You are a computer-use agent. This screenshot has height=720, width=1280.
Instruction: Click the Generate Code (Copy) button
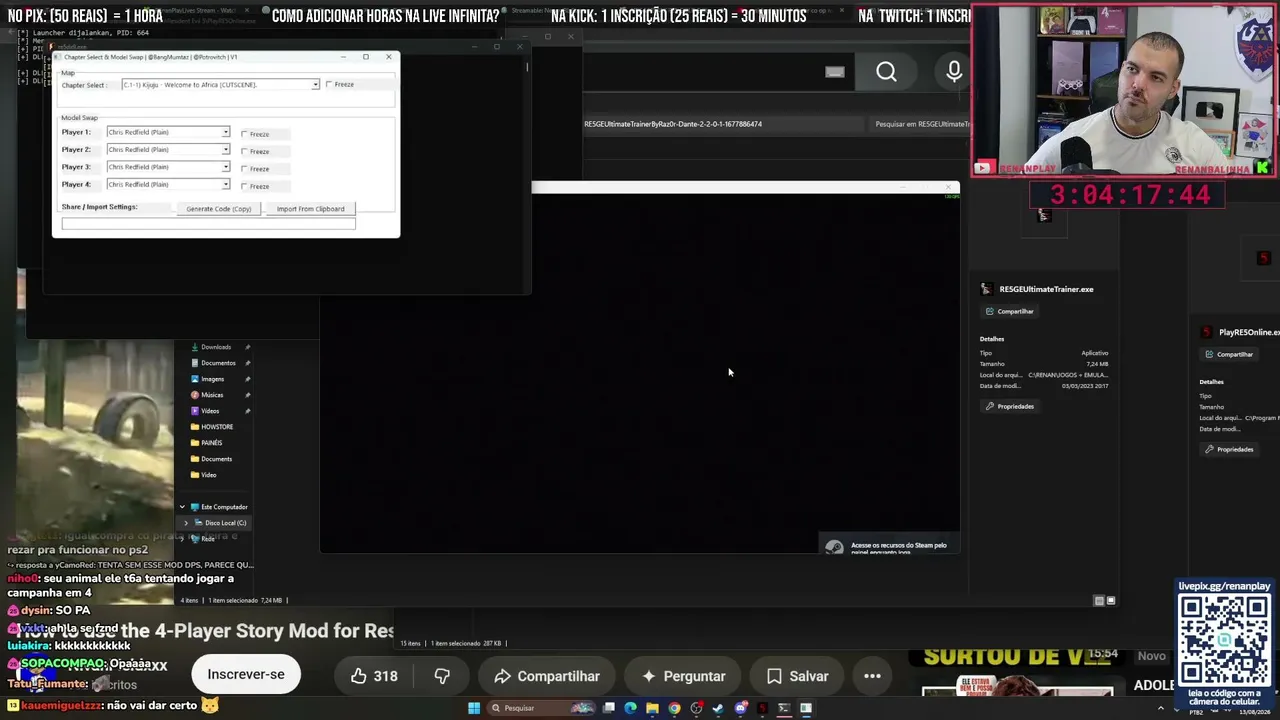point(219,209)
